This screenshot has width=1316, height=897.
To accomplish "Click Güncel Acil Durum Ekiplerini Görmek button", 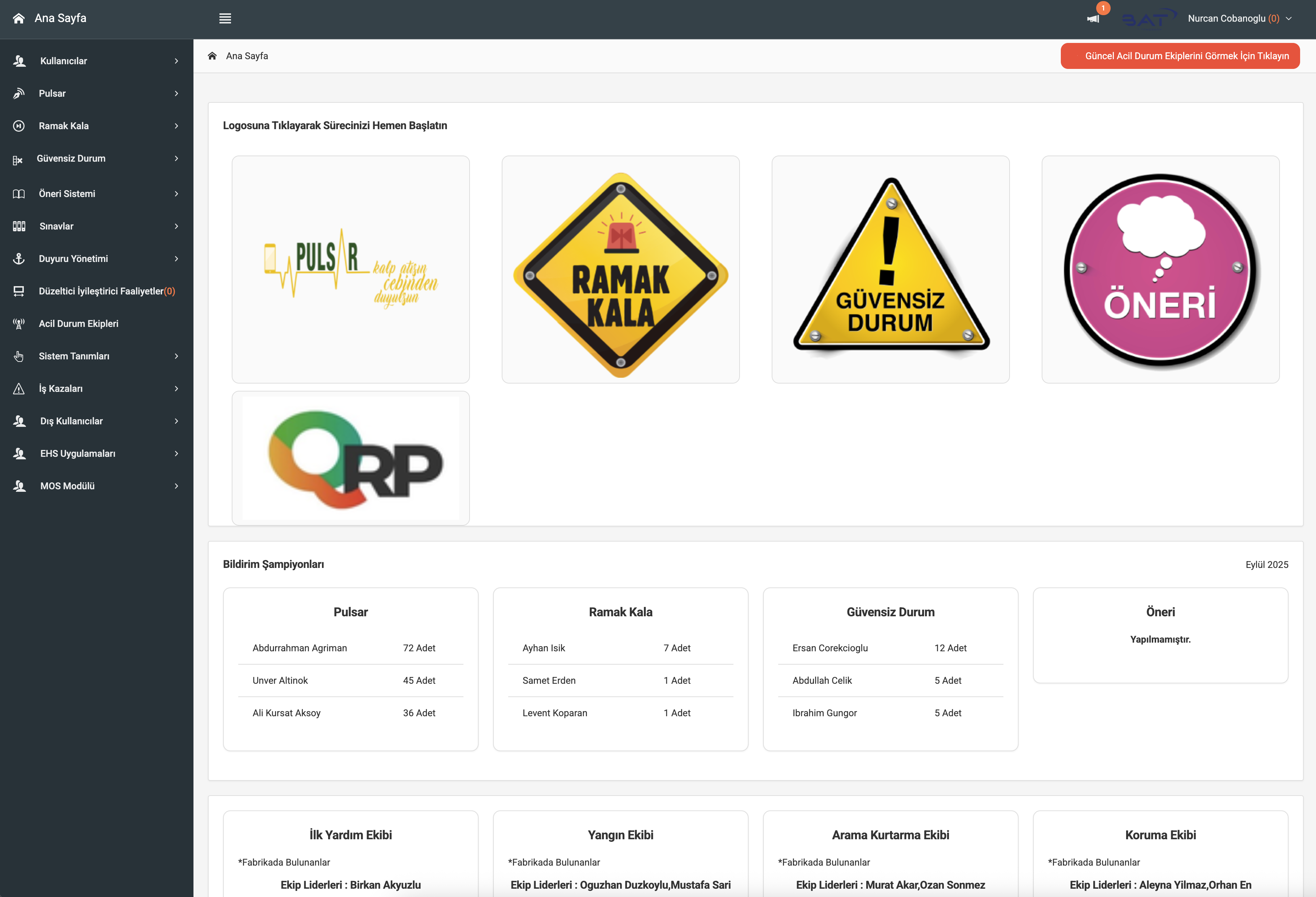I will click(x=1180, y=56).
